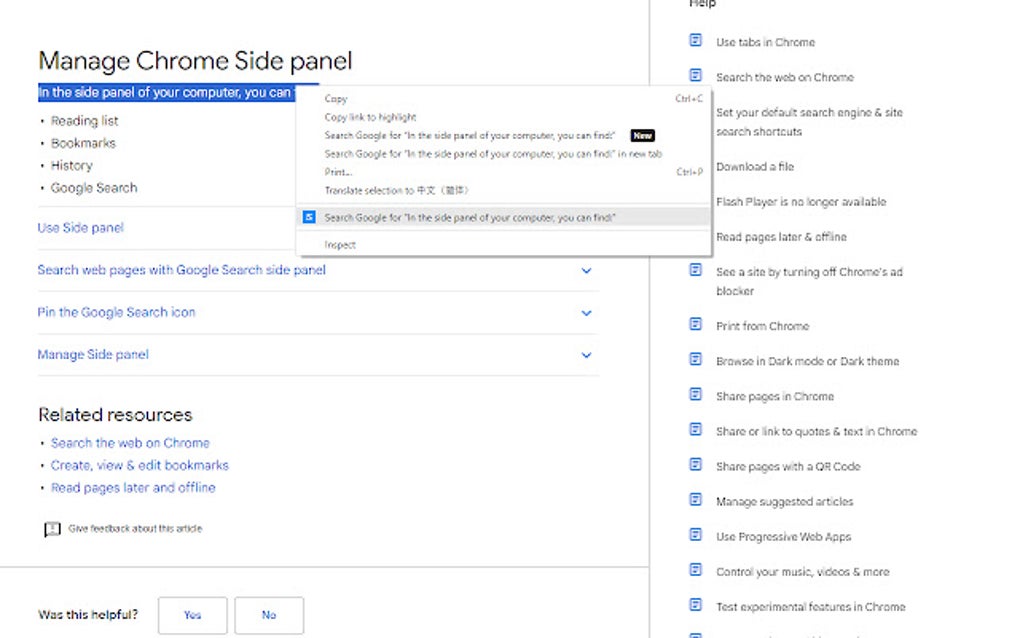Select Inspect in the context menu

tap(340, 245)
